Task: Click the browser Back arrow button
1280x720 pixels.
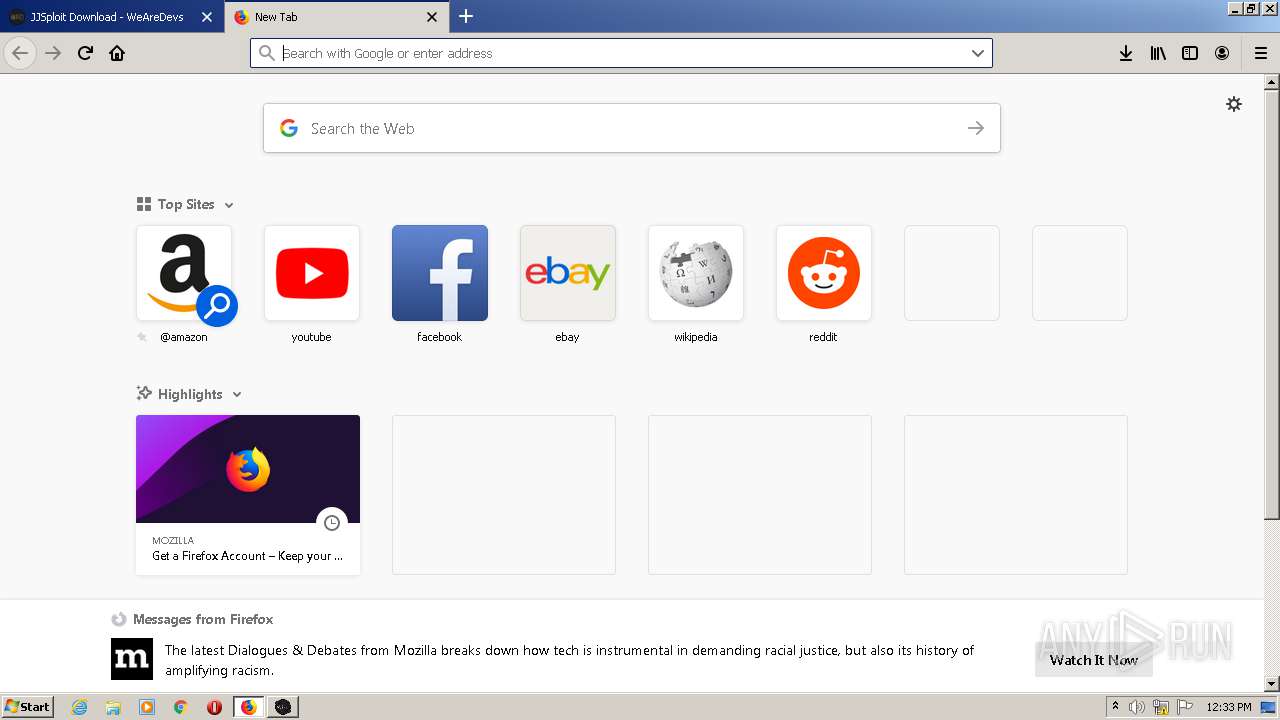Action: tap(20, 53)
